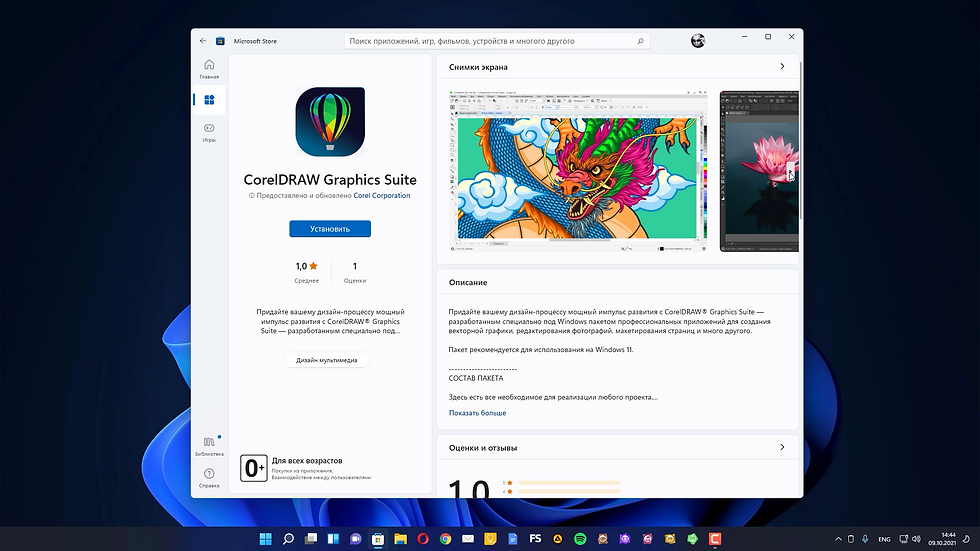Open the volume control in the system tray
The width and height of the screenshot is (980, 551).
click(x=916, y=539)
